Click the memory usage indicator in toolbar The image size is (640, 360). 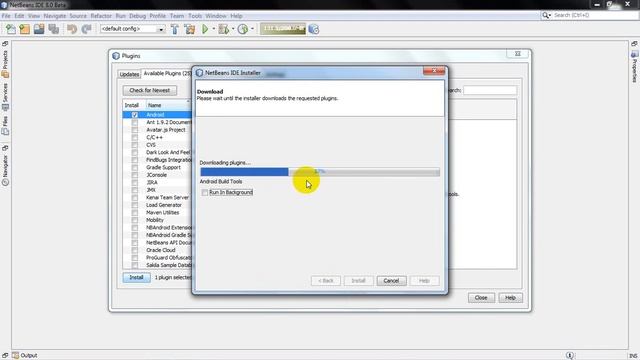[282, 29]
